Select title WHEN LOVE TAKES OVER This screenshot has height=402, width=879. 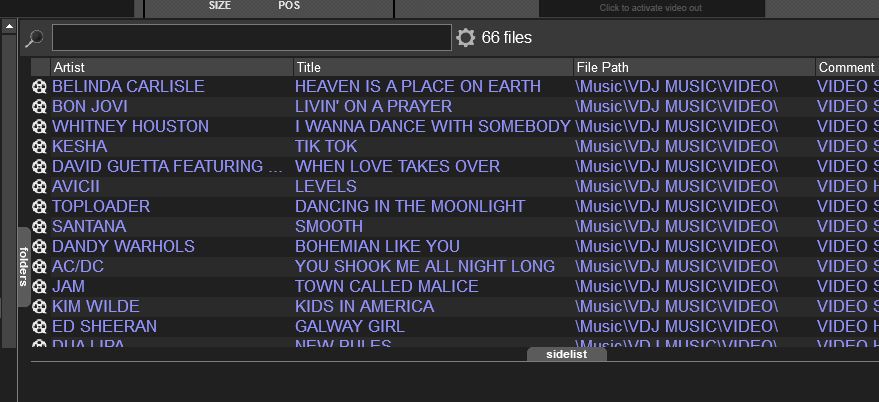point(397,167)
